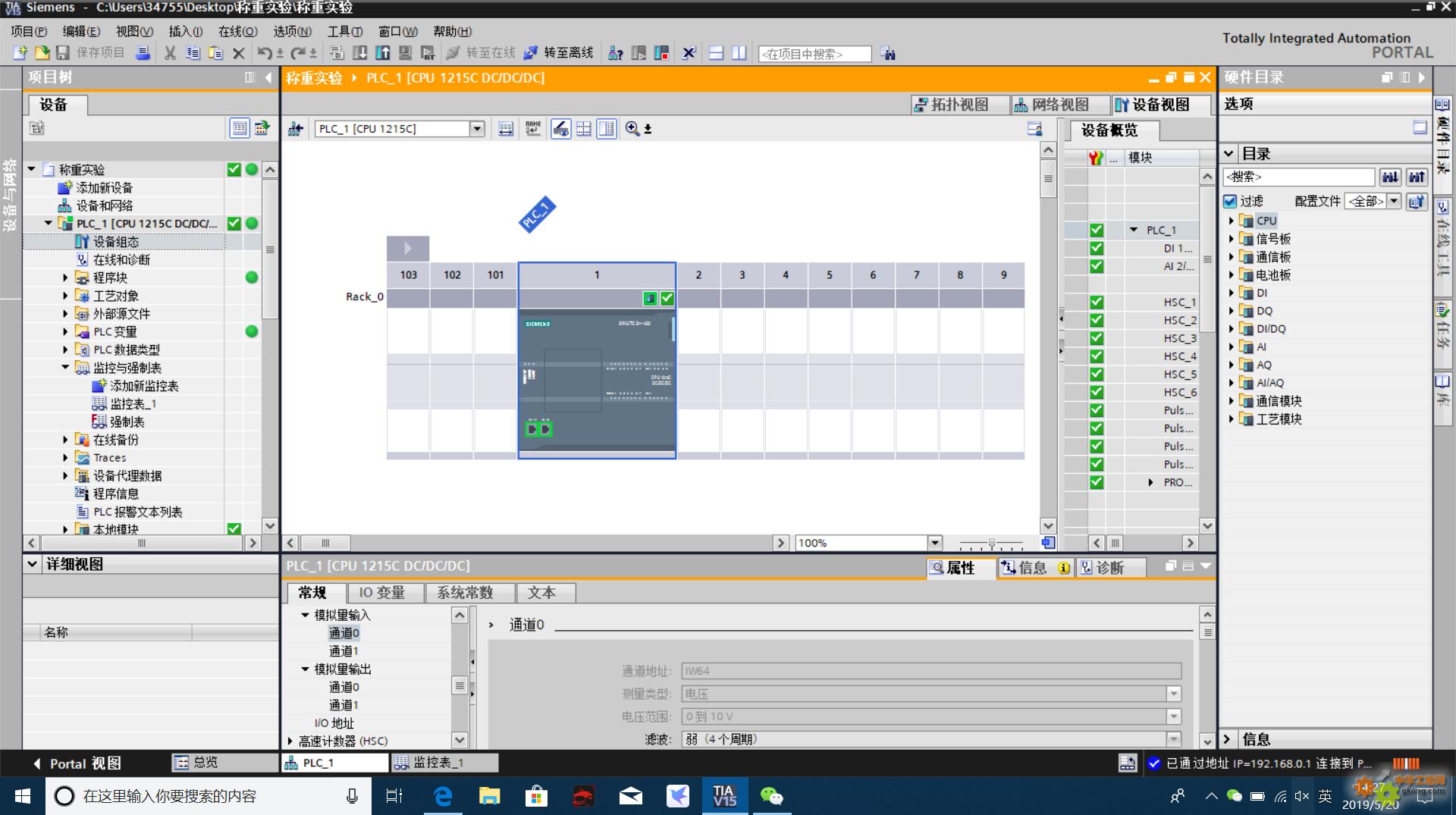The width and height of the screenshot is (1456, 815).
Task: Select 通道1 under 模拟量输入
Action: coord(344,651)
